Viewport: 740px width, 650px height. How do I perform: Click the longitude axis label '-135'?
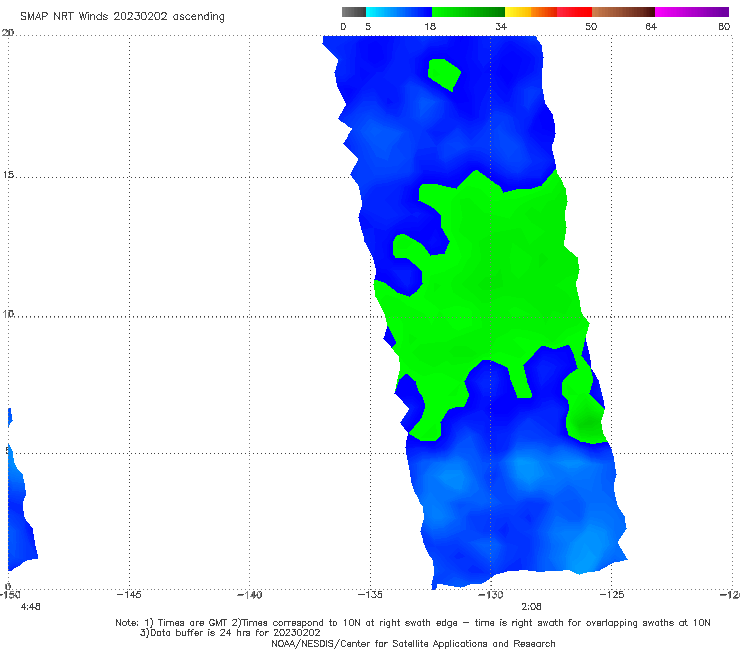pyautogui.click(x=370, y=595)
